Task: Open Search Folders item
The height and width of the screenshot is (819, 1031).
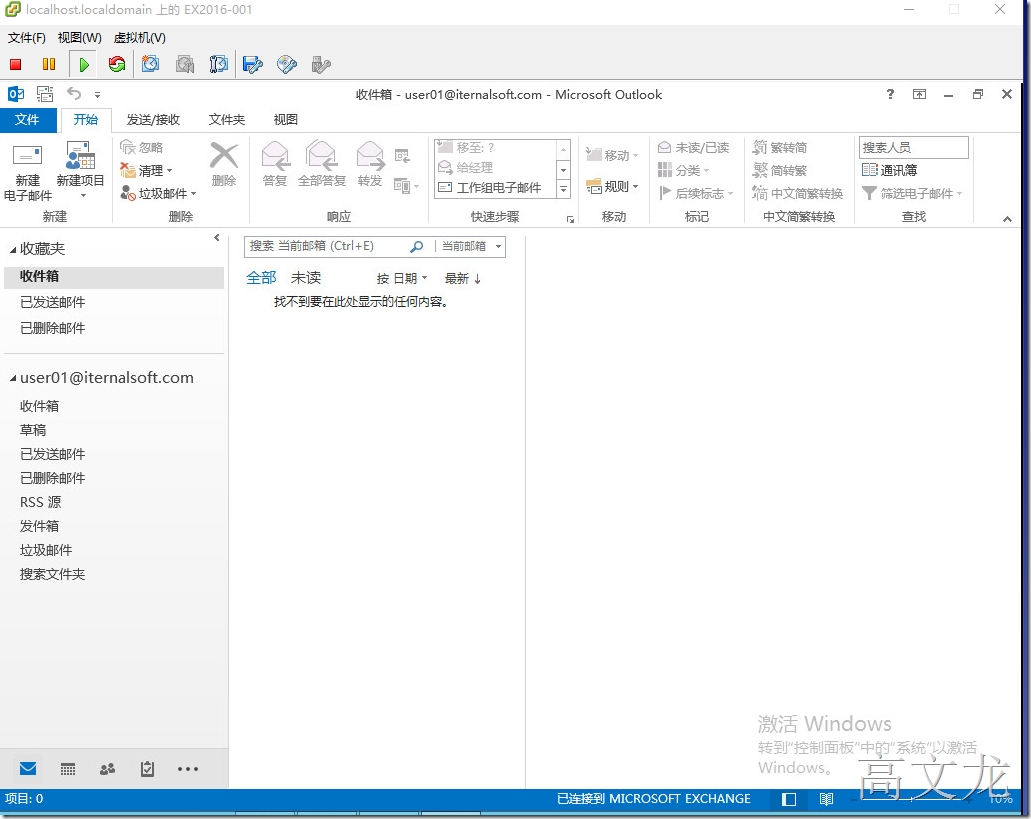Action: tap(53, 574)
